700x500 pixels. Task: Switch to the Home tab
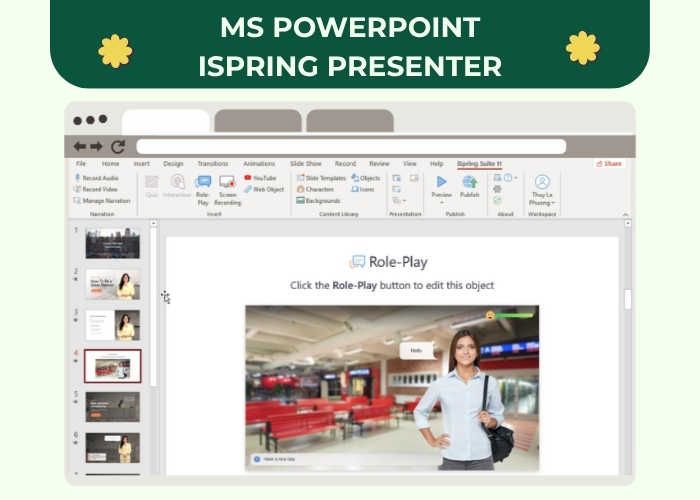tap(110, 164)
